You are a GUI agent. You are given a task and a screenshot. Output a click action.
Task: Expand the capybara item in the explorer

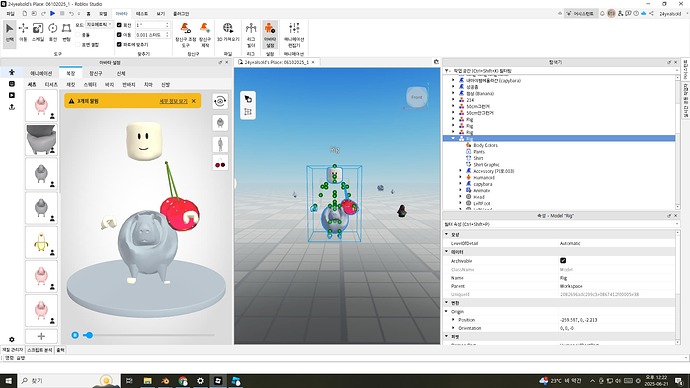(x=461, y=184)
